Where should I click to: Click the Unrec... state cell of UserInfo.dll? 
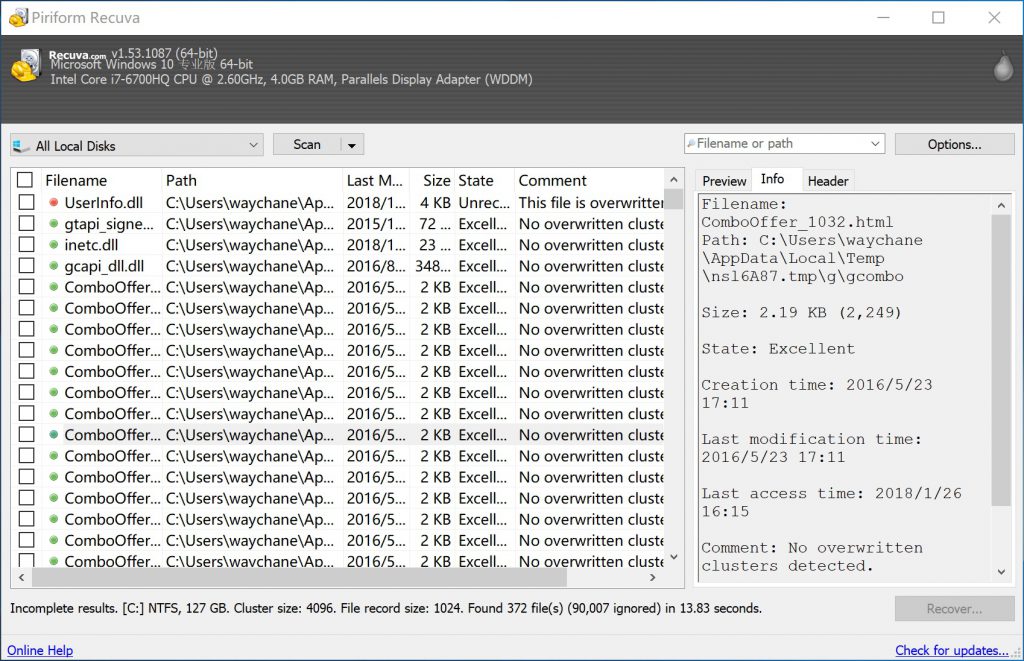484,202
